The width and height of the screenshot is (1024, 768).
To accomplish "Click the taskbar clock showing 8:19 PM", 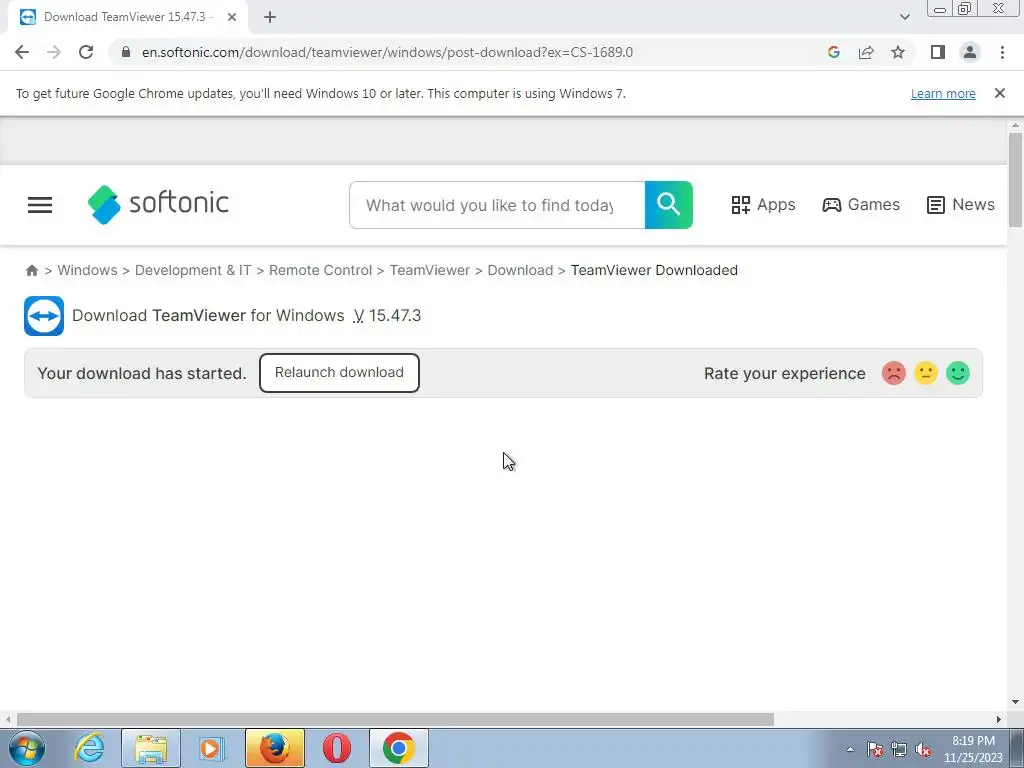I will point(973,749).
